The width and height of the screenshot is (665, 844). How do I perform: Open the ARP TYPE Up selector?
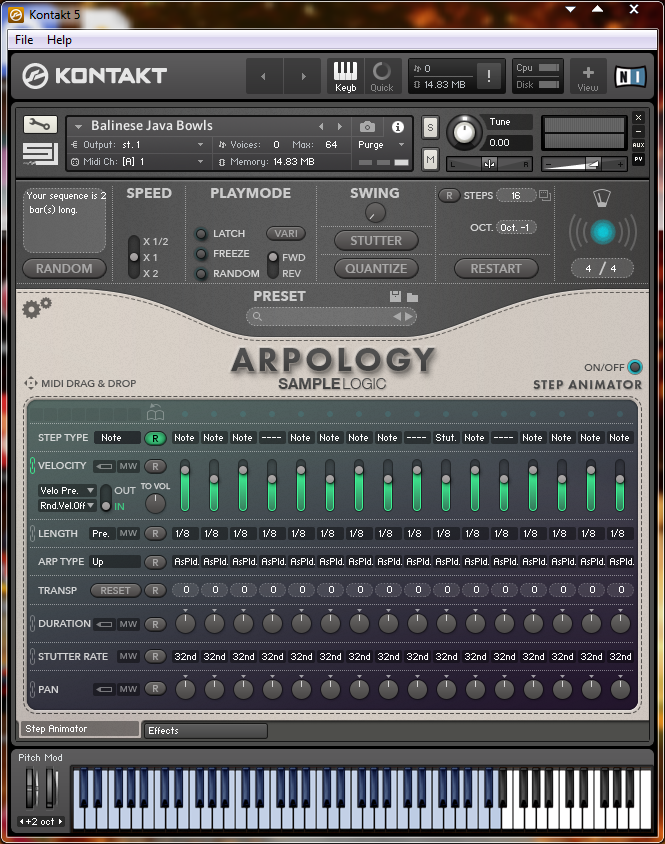click(x=115, y=562)
